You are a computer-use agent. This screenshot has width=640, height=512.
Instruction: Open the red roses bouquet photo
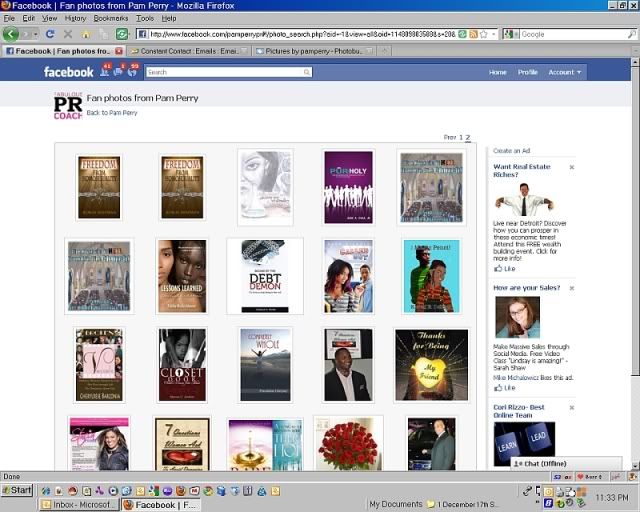[348, 444]
